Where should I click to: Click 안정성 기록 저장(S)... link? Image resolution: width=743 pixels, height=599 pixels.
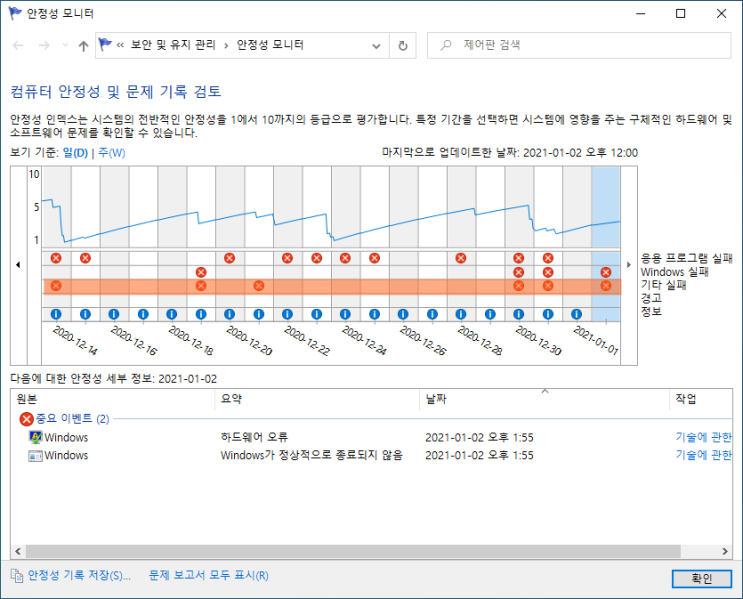(x=79, y=575)
